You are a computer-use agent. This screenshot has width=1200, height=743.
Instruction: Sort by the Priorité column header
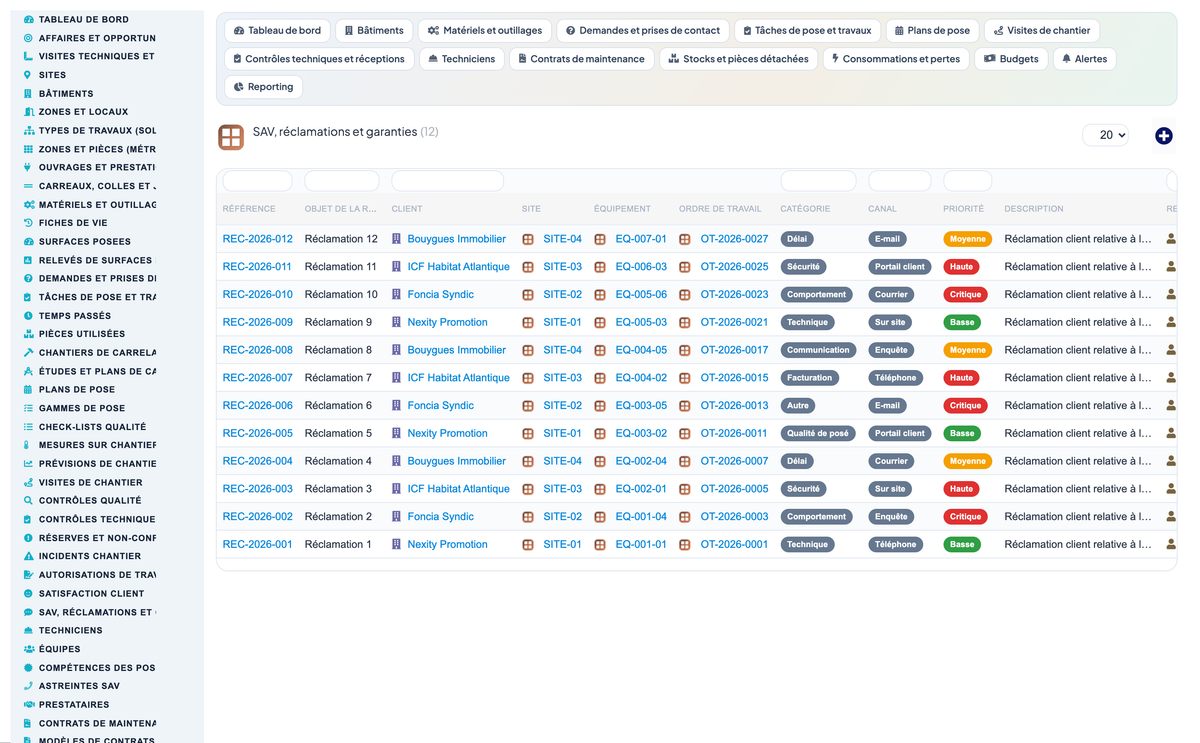pyautogui.click(x=963, y=209)
